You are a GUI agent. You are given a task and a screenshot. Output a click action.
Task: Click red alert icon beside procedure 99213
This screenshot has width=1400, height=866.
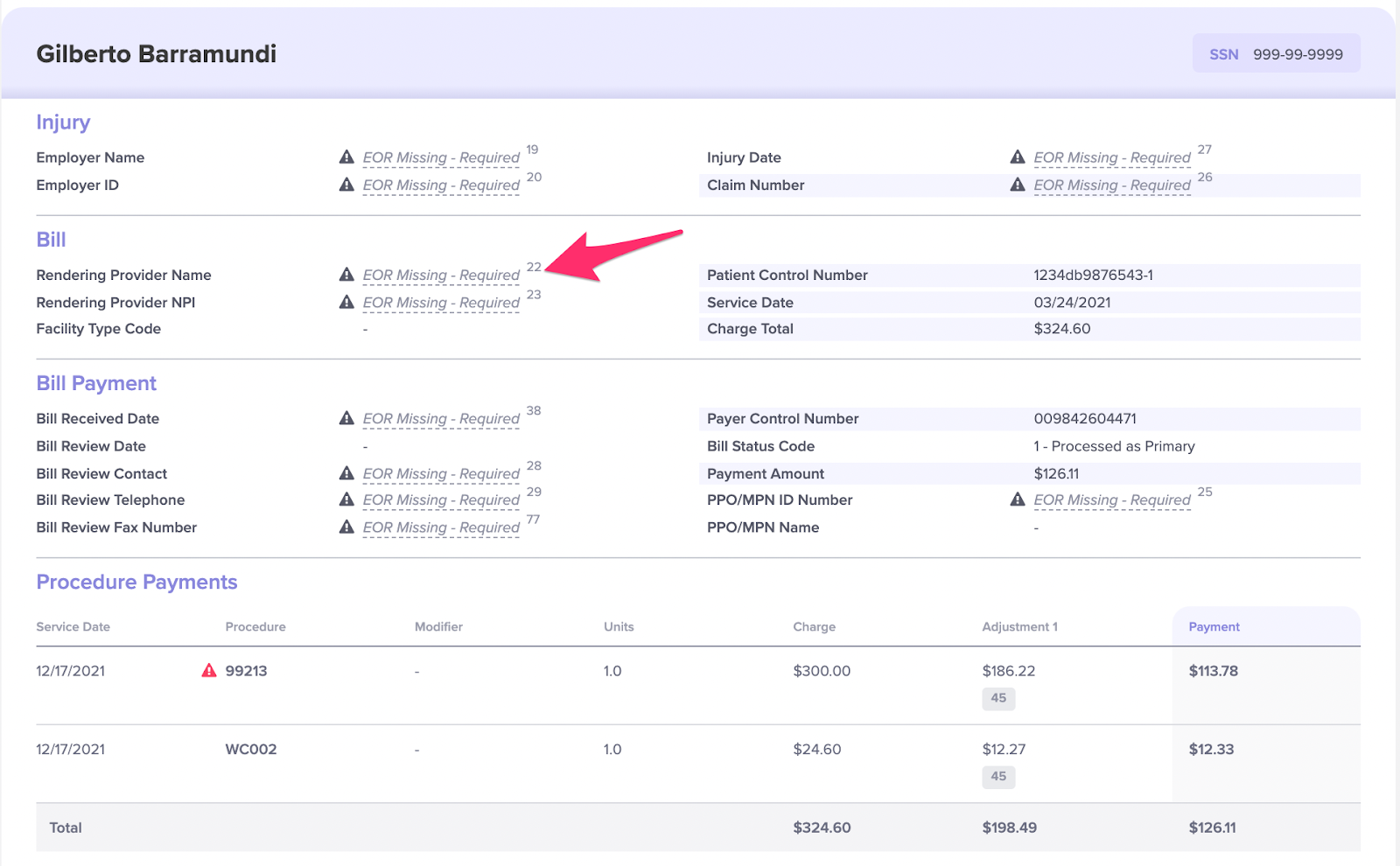coord(209,671)
